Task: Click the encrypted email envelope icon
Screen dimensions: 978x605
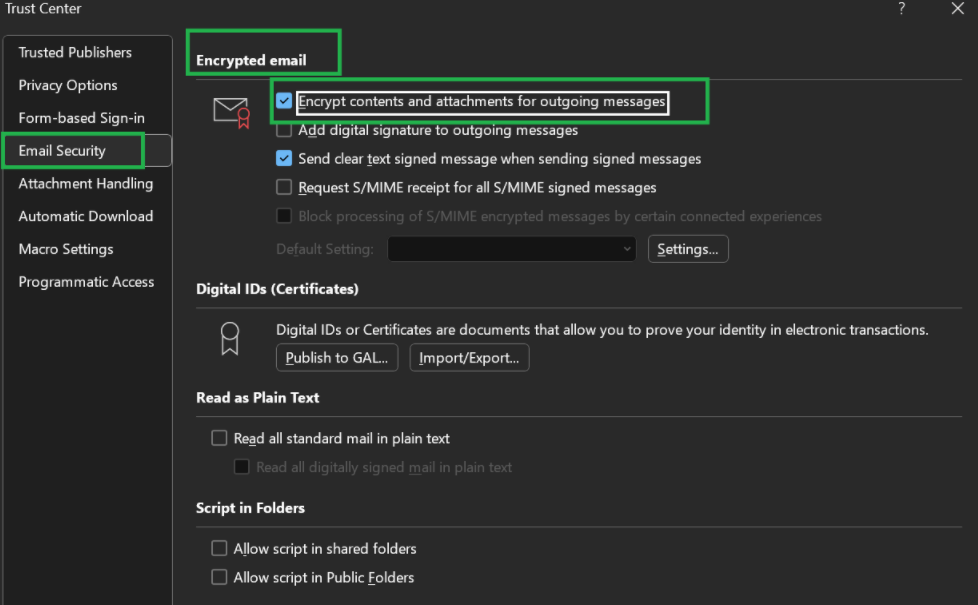Action: click(x=232, y=112)
